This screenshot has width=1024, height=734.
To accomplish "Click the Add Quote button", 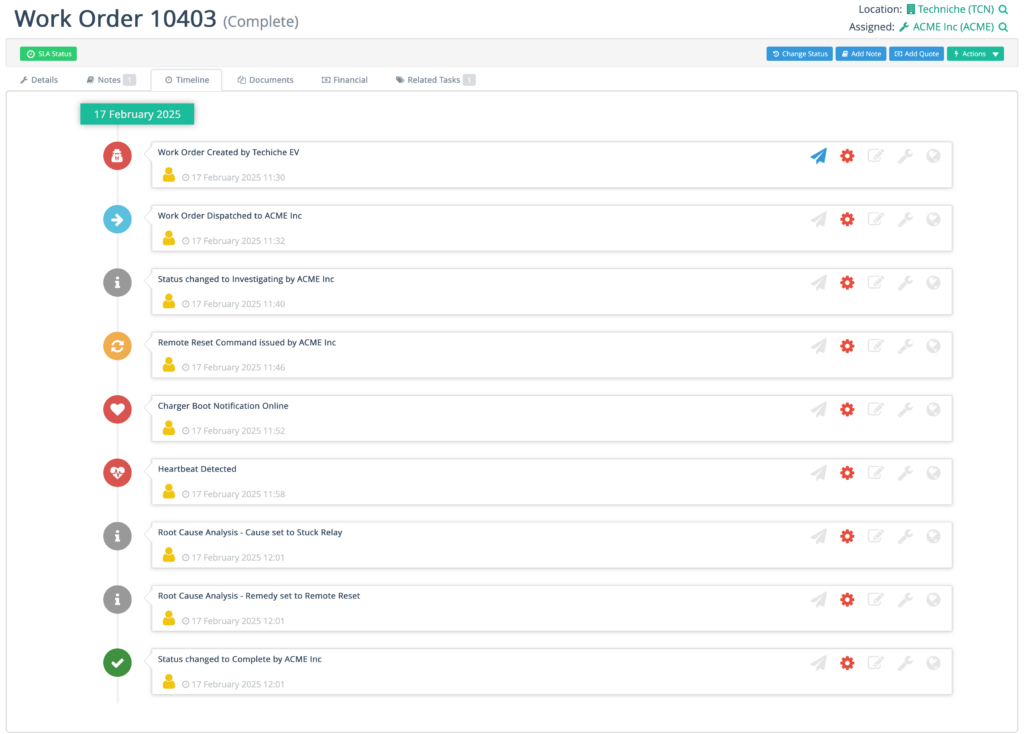I will pos(917,54).
